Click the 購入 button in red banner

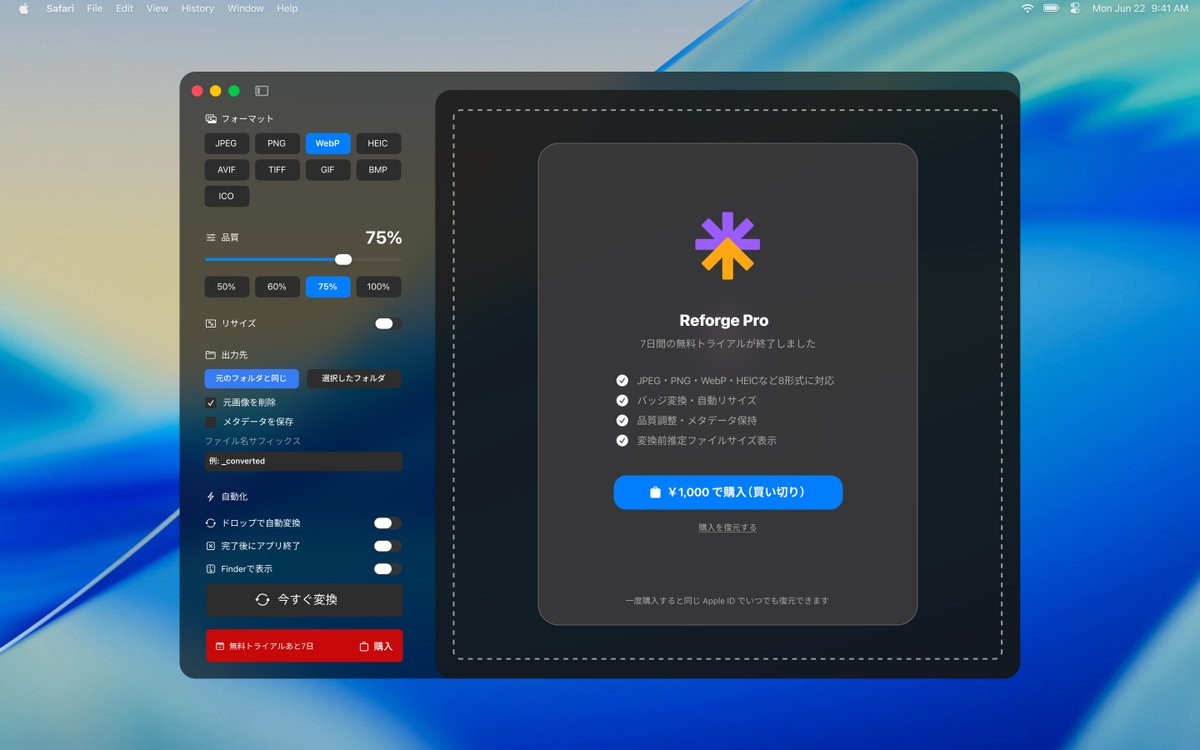(x=376, y=647)
